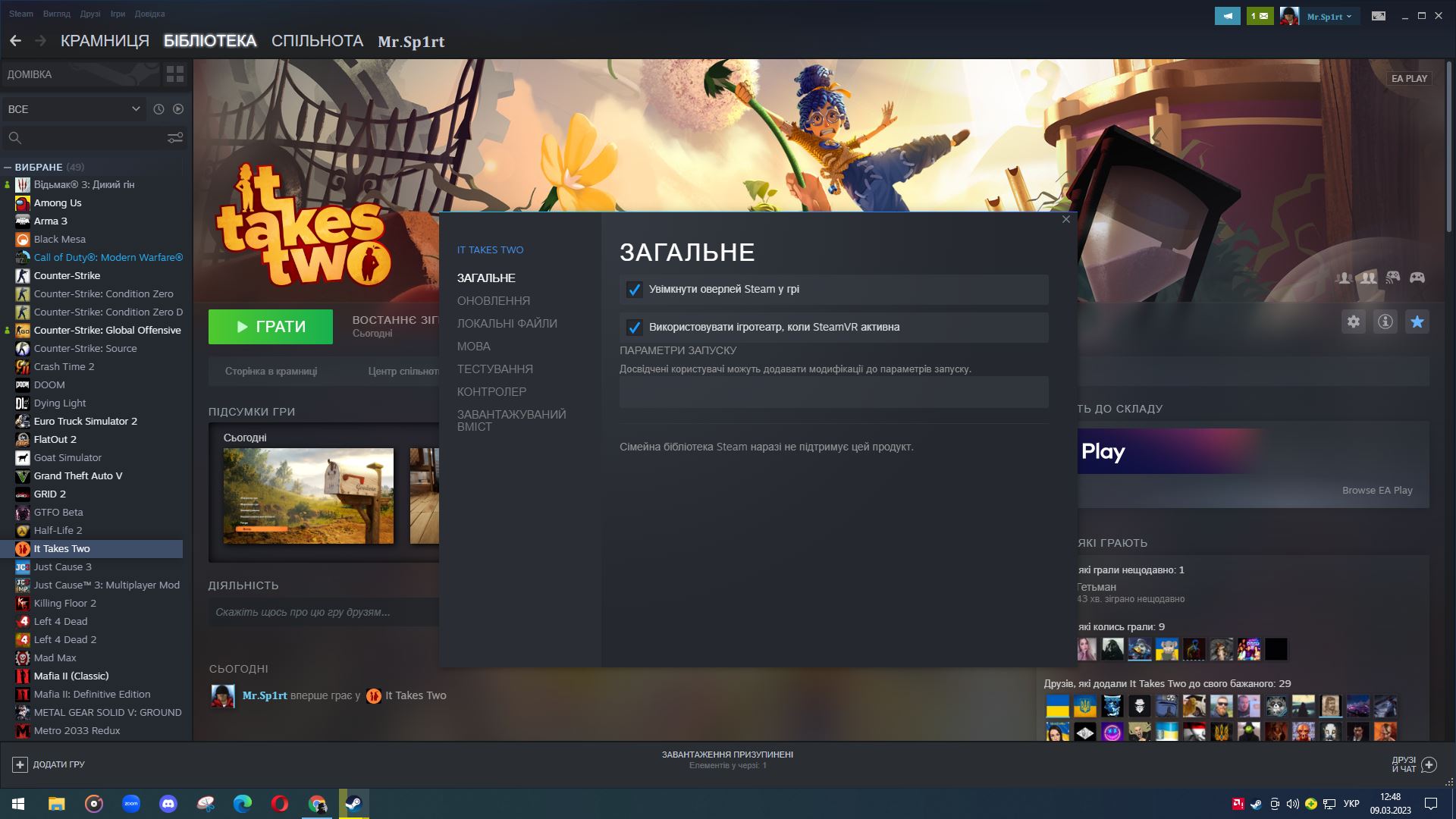Toggle ігротеатр SteamVR checkbox

click(634, 328)
